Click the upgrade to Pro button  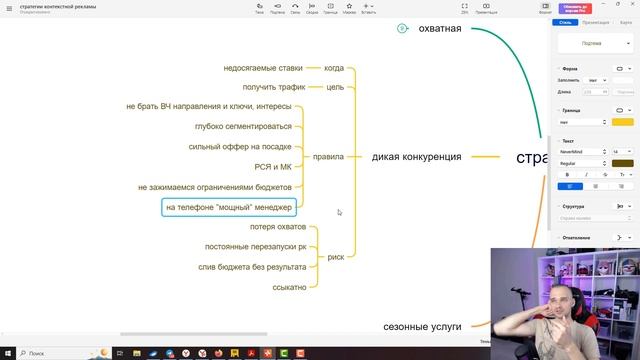(575, 8)
